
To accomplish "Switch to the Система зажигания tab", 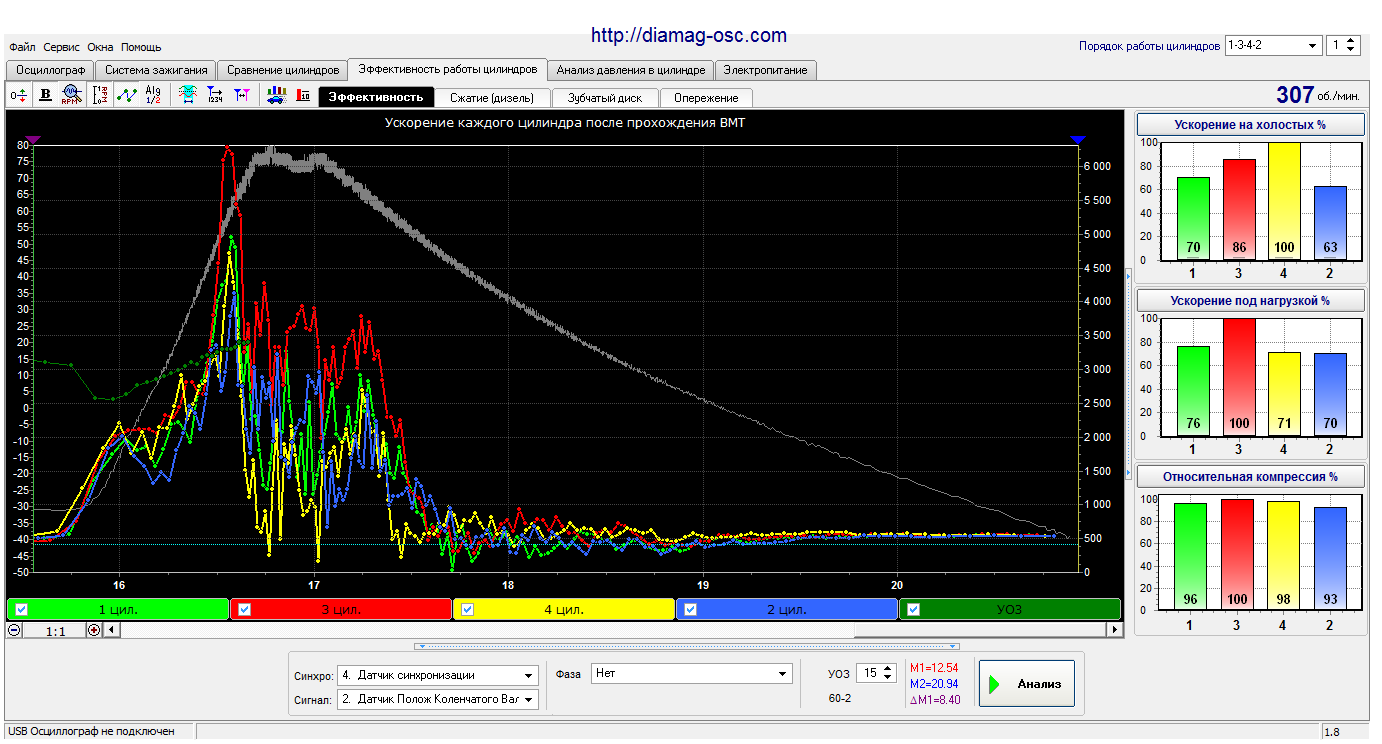I will pos(156,70).
